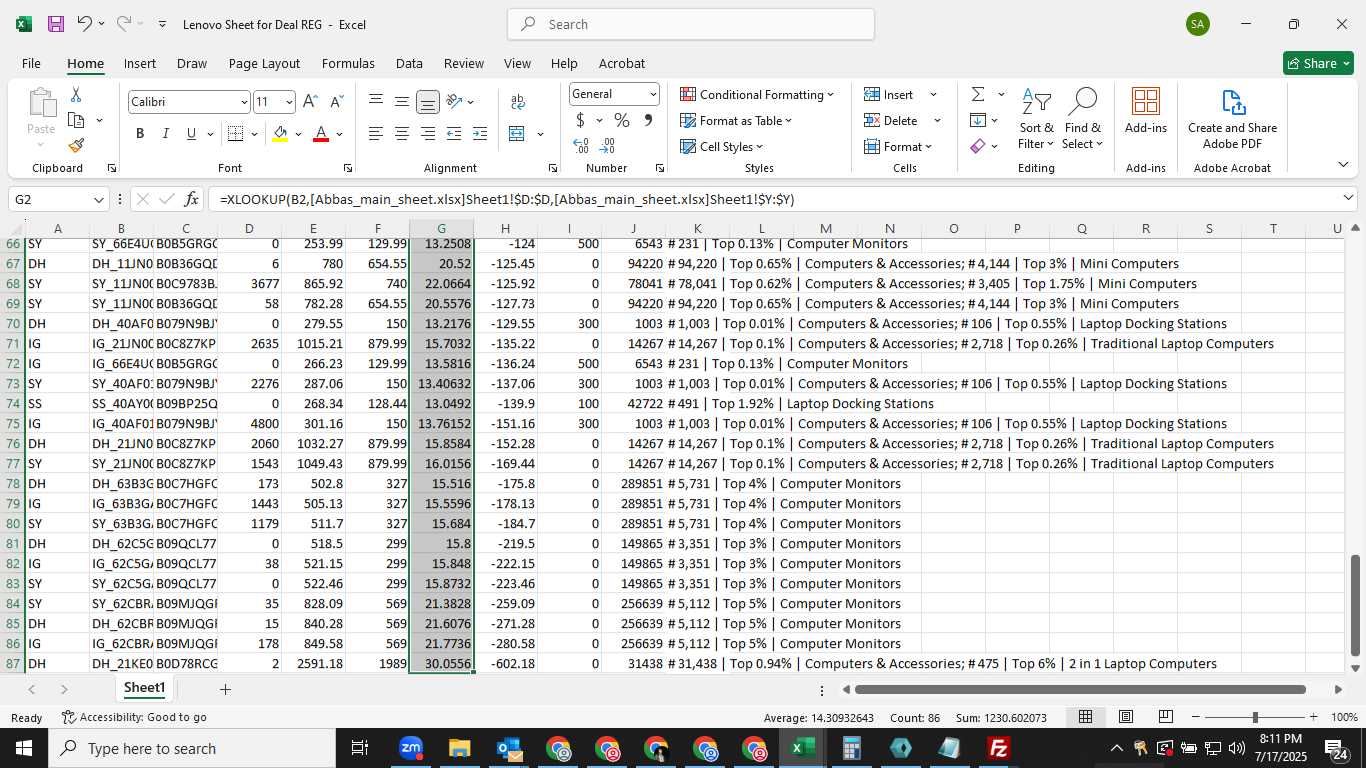
Task: Collapse the ribbon with chevron
Action: coord(1343,165)
